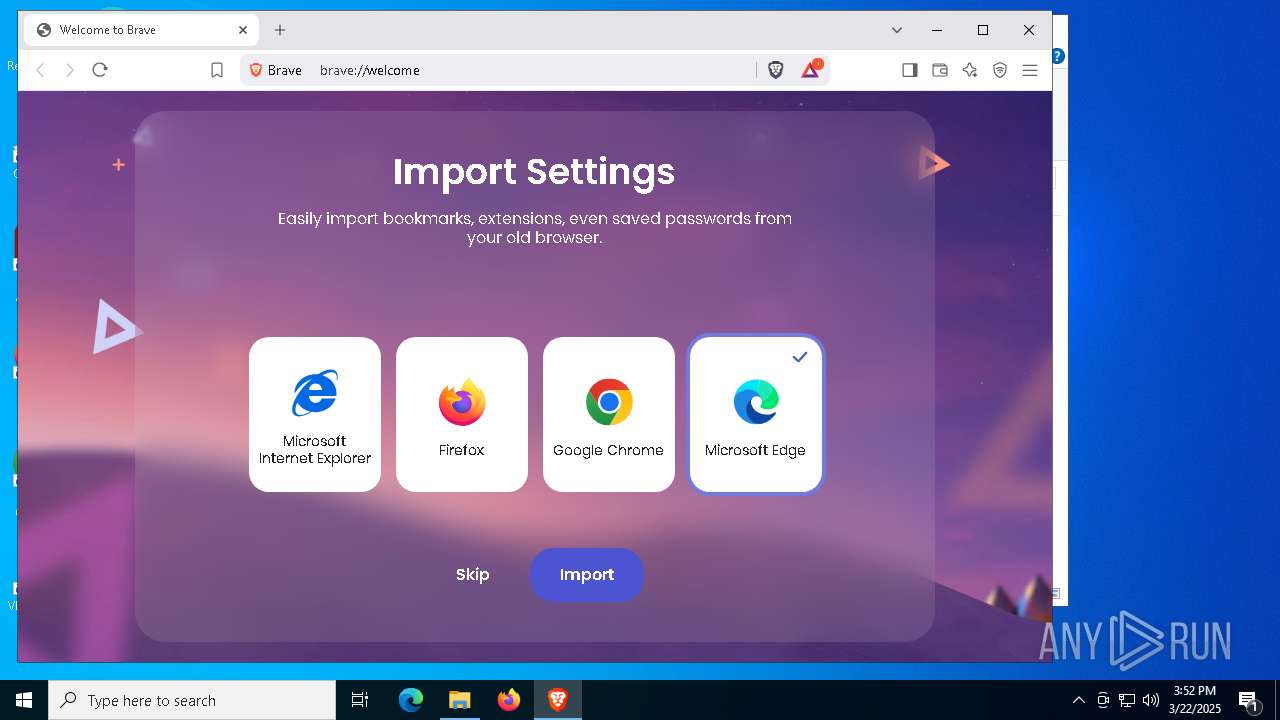Open a new tab with plus button
This screenshot has height=720, width=1280.
280,30
